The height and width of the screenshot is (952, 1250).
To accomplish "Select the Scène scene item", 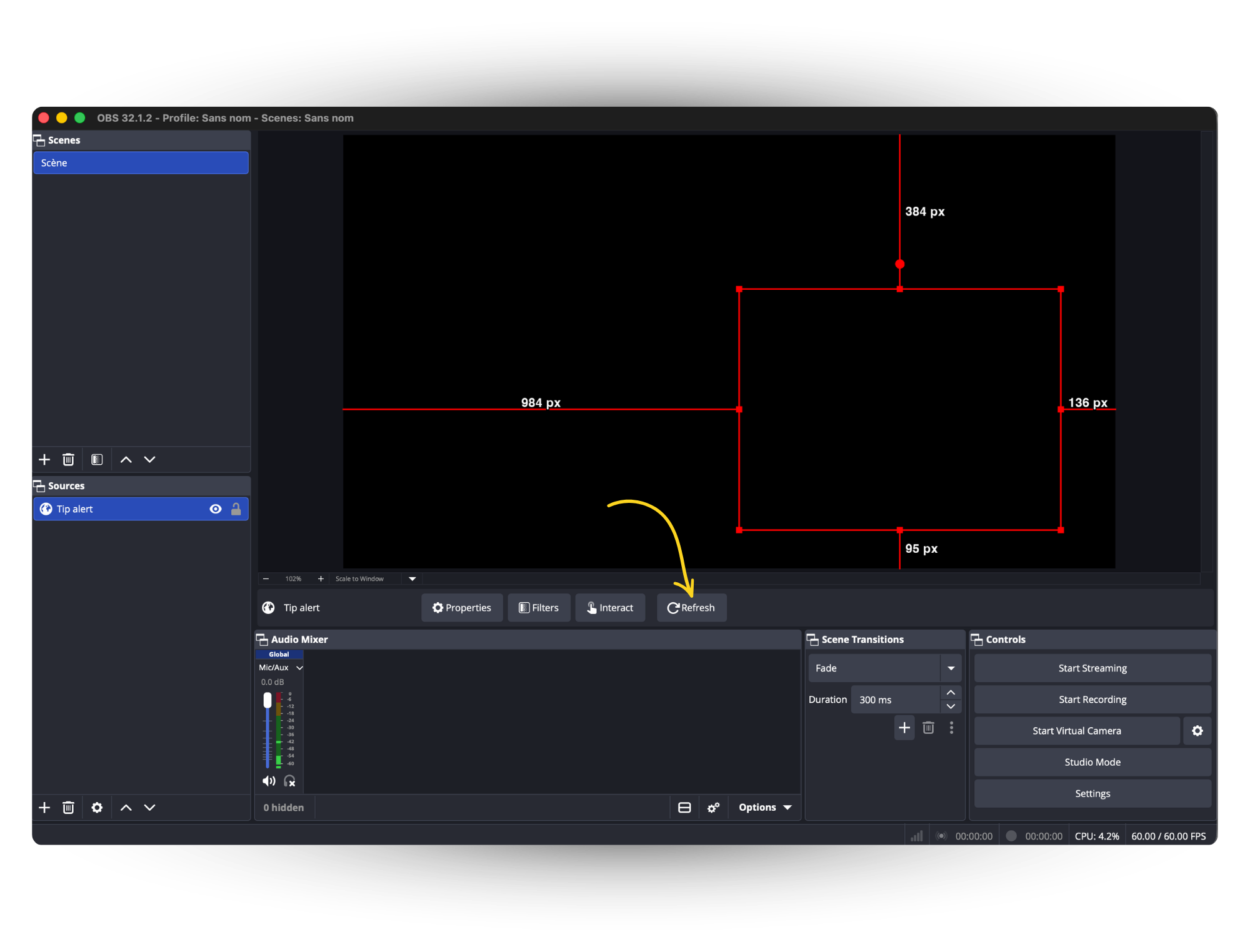I will coord(141,163).
